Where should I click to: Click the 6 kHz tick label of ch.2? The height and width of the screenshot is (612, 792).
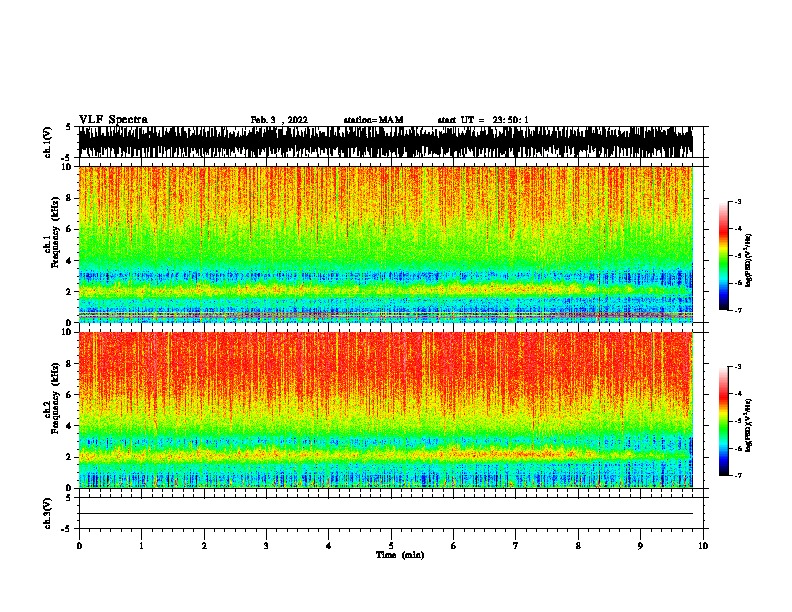71,394
